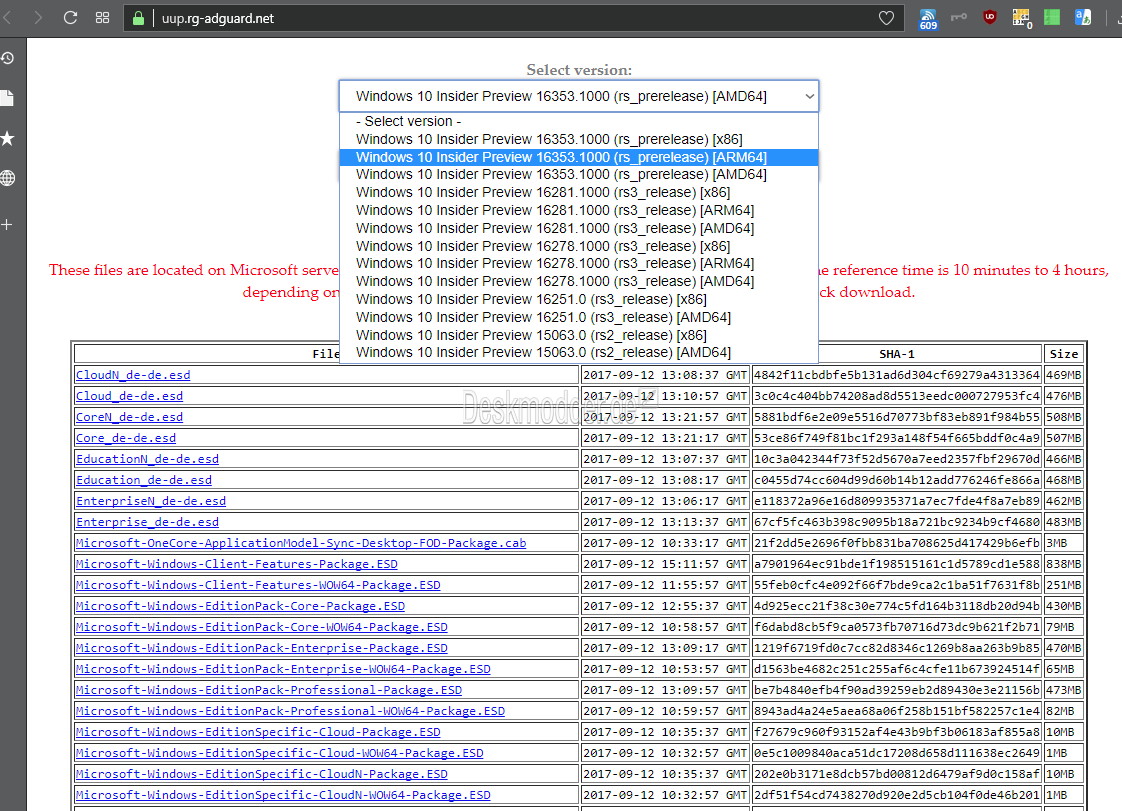1122x811 pixels.
Task: Select 15063.0 rs2_release [AMD64] option
Action: 579,352
